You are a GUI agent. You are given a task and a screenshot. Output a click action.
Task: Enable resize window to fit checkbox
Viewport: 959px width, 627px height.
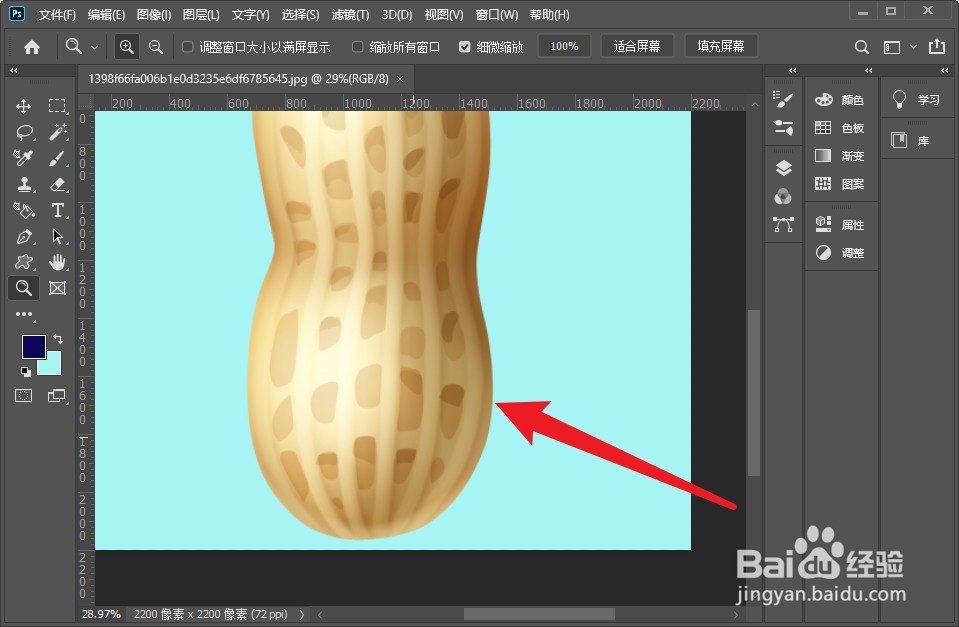[188, 46]
